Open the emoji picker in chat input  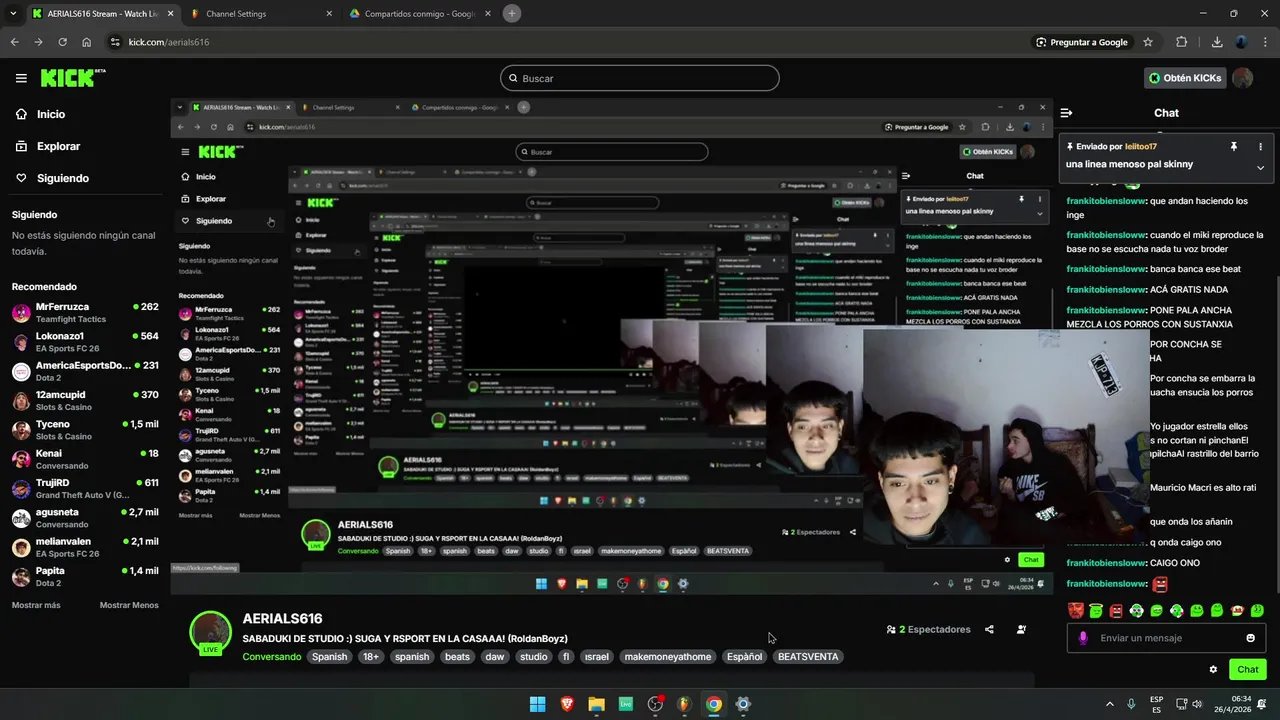click(1250, 638)
